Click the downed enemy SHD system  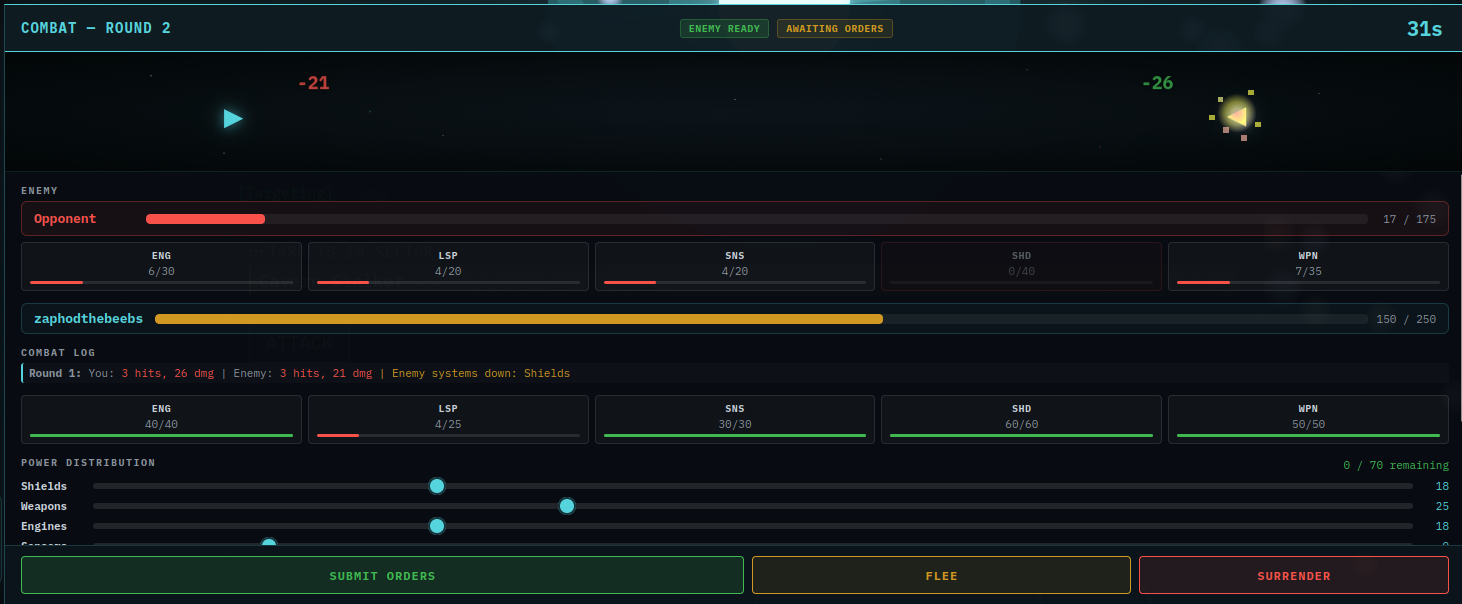1021,266
